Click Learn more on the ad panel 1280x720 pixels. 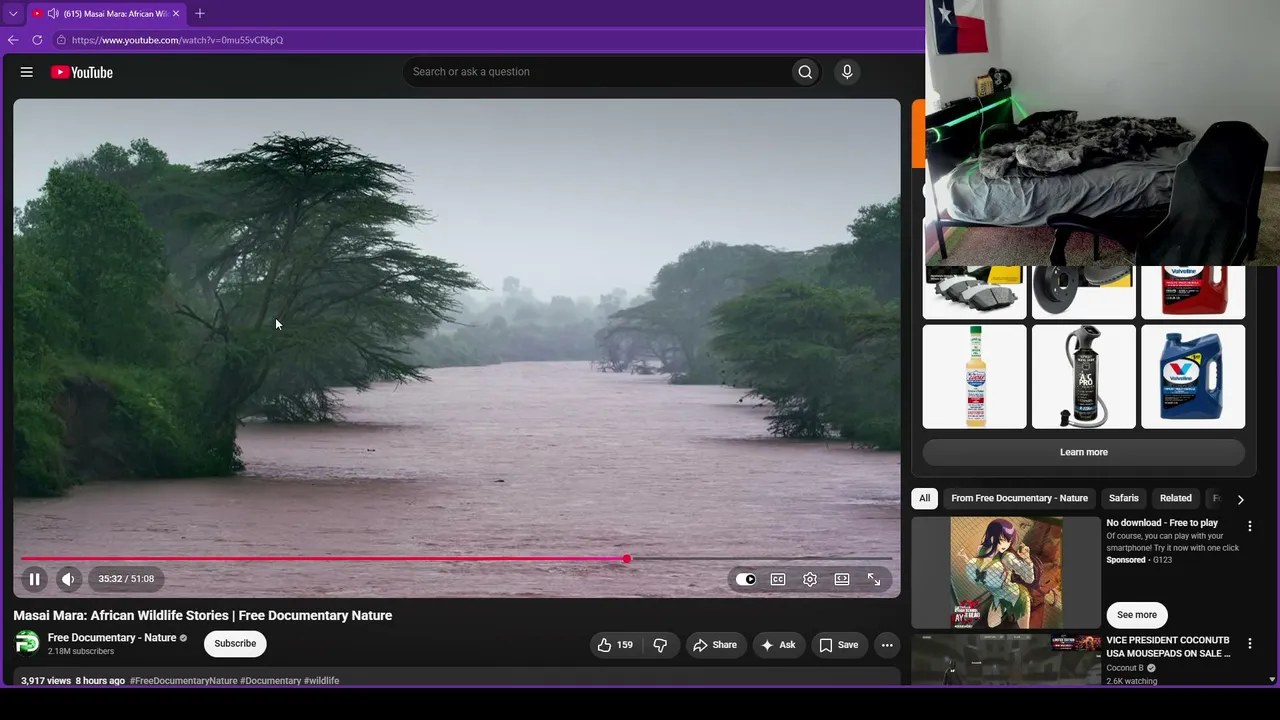click(1084, 452)
